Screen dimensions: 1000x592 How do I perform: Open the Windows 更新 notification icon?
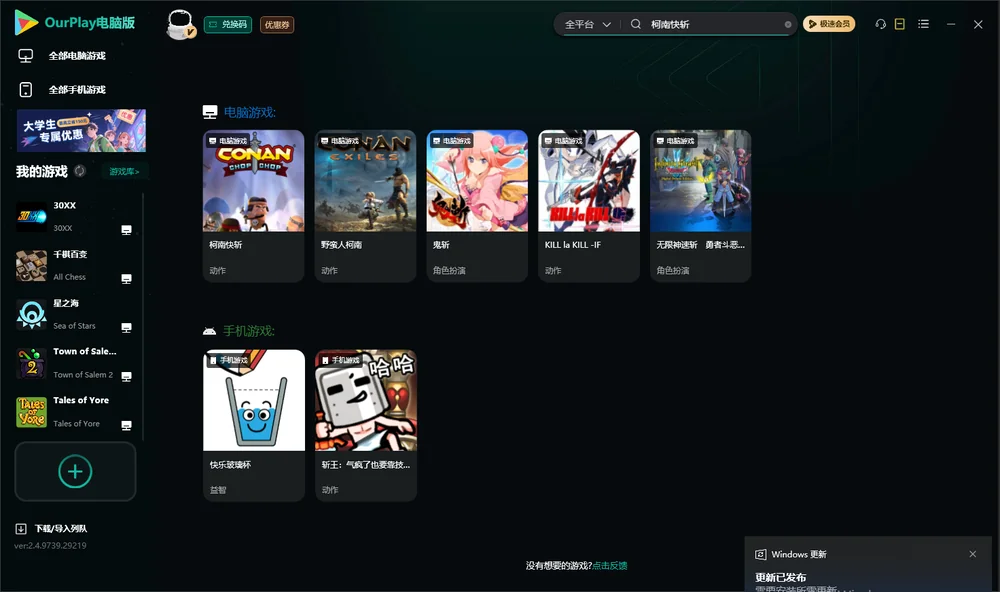[x=760, y=554]
